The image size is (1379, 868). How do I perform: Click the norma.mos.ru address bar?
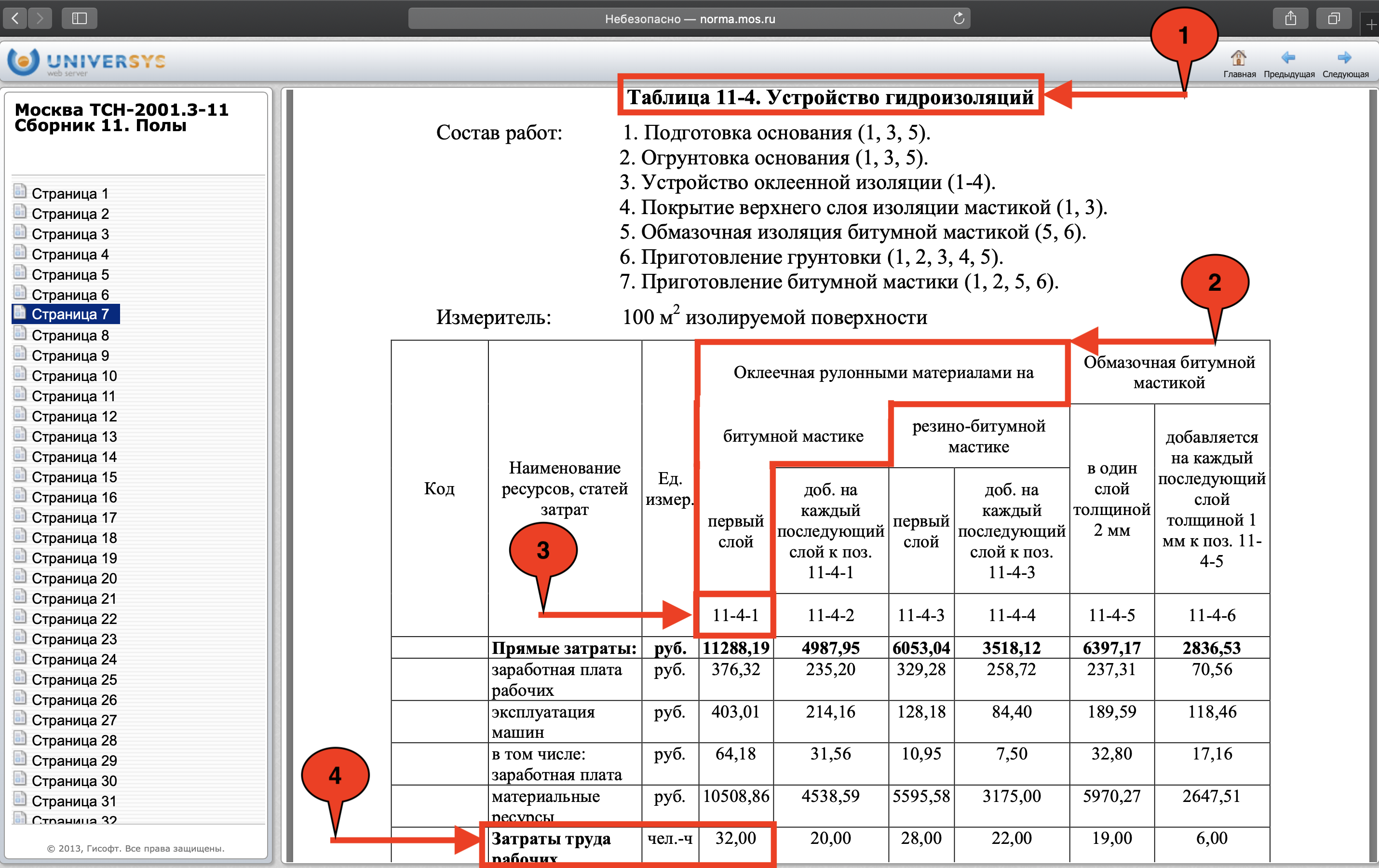tap(689, 18)
